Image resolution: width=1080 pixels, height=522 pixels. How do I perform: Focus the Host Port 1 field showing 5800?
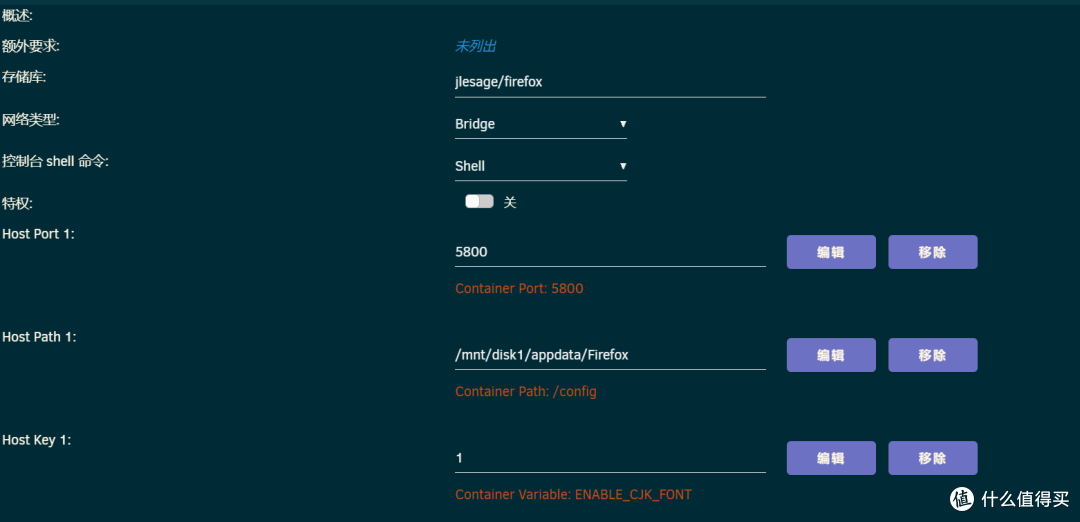click(609, 252)
